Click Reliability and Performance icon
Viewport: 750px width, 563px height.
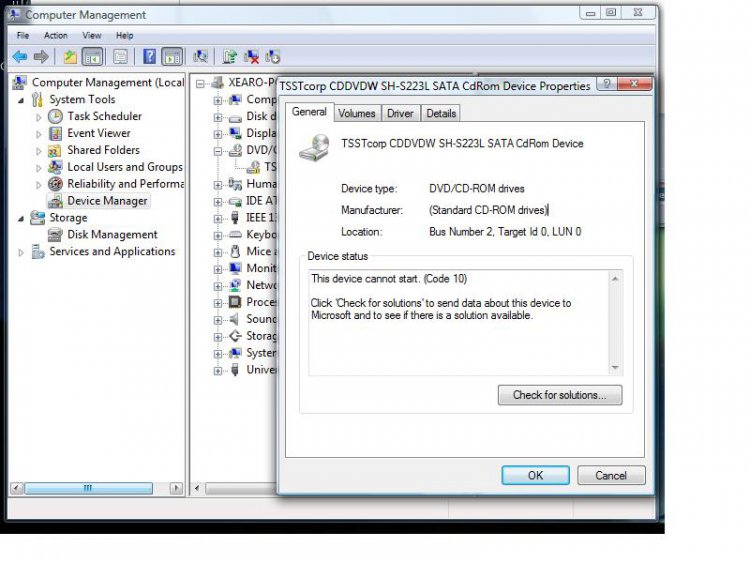point(55,184)
